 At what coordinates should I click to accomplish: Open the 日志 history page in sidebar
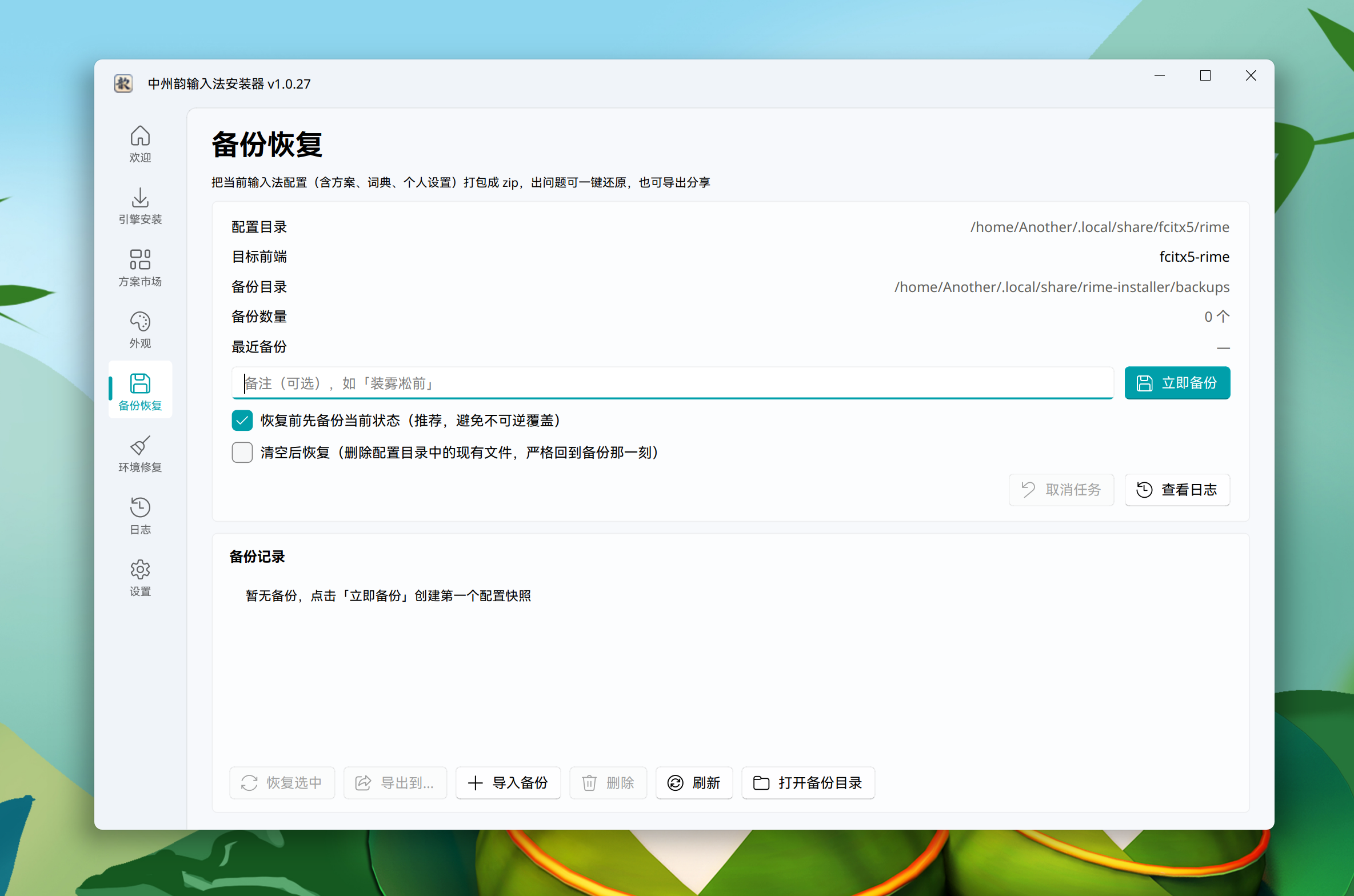[x=140, y=515]
